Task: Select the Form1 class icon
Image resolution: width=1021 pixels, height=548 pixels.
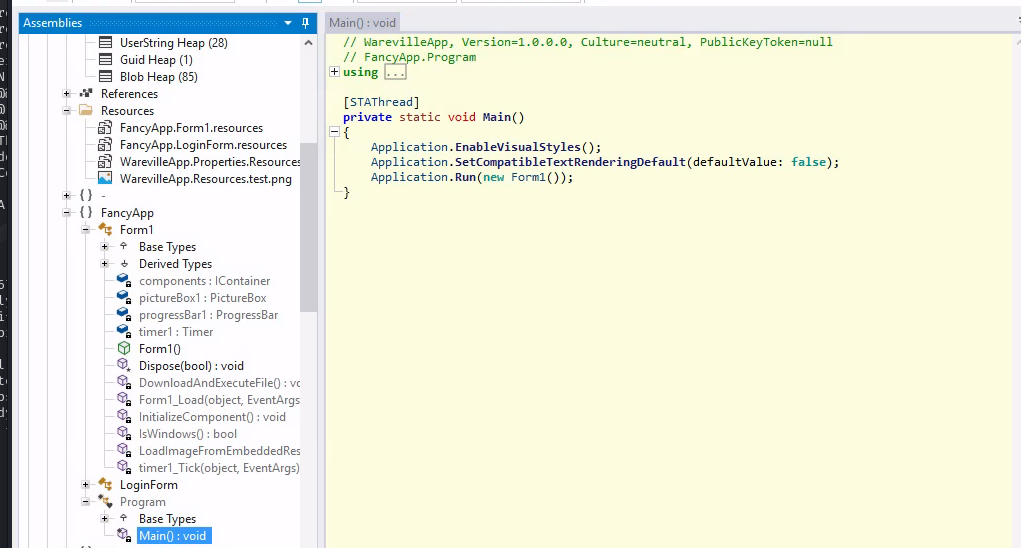Action: coord(105,230)
